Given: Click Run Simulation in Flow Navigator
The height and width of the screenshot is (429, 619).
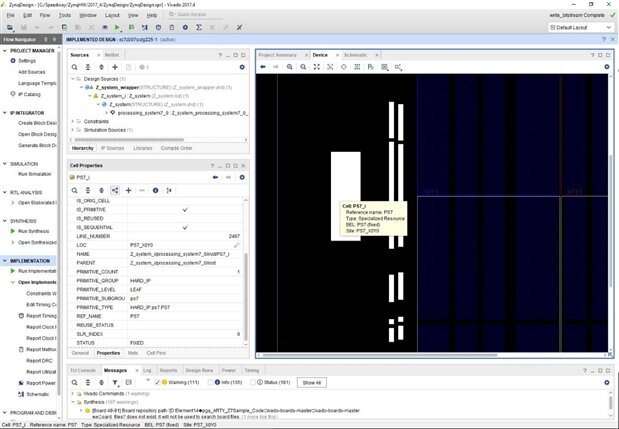Looking at the screenshot, I should tap(34, 174).
